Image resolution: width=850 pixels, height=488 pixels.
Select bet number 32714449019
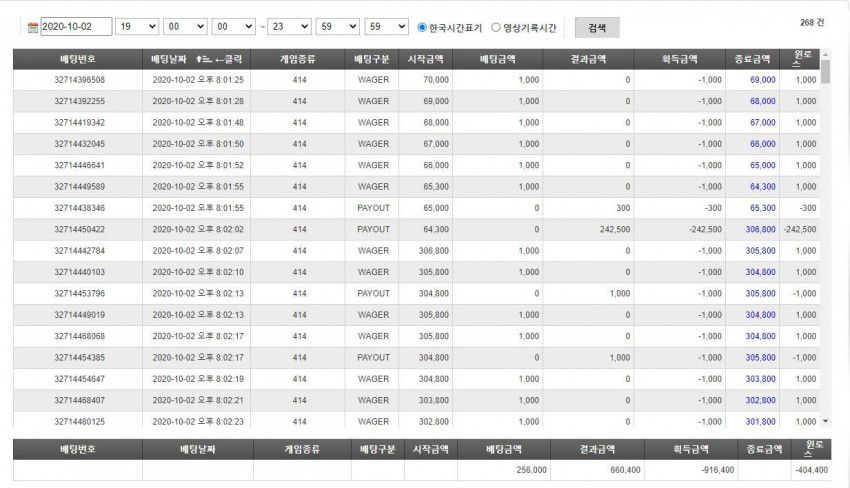80,315
